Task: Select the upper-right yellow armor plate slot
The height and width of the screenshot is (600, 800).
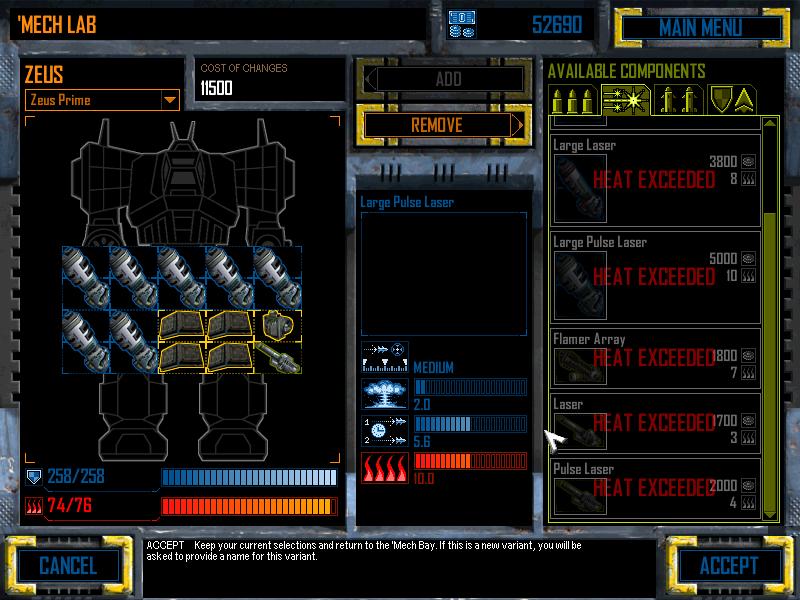Action: pyautogui.click(x=230, y=326)
